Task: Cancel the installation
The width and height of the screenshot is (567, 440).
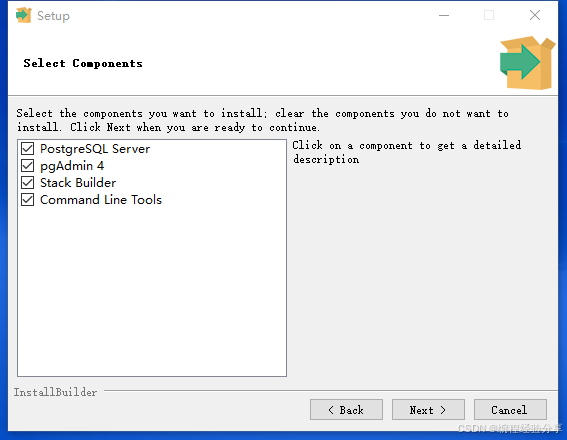Action: (x=510, y=410)
